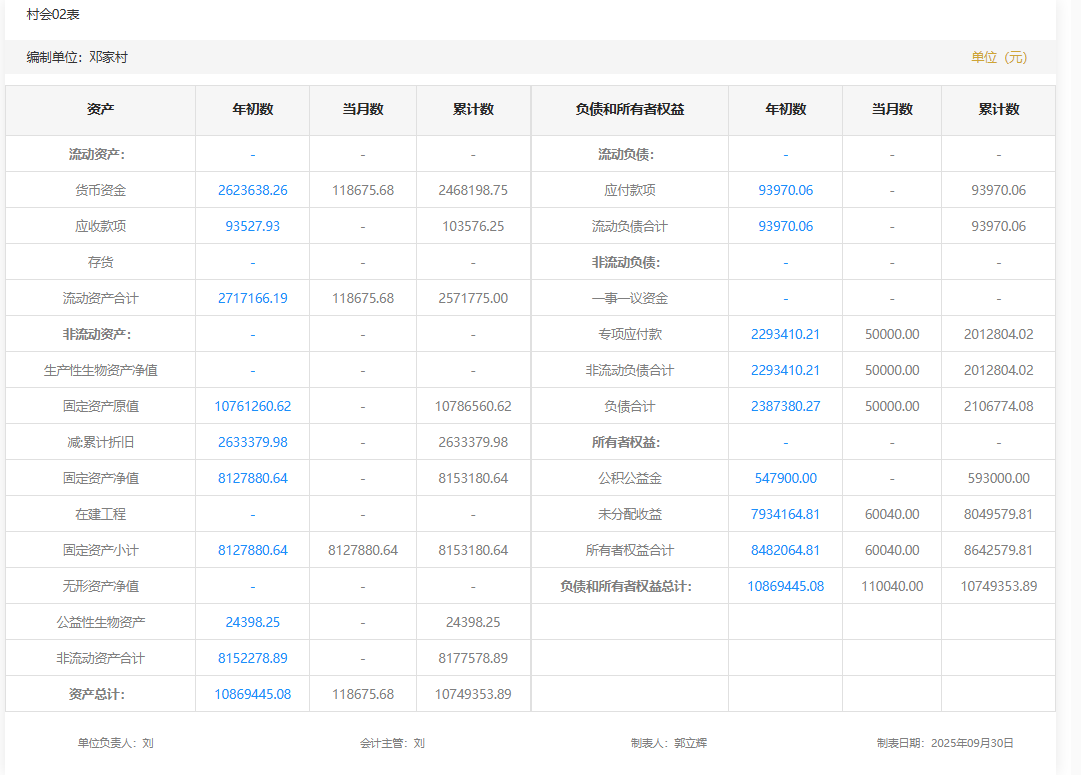Click the 应收款项 年初数 link 93527.93
The width and height of the screenshot is (1081, 775).
(252, 226)
